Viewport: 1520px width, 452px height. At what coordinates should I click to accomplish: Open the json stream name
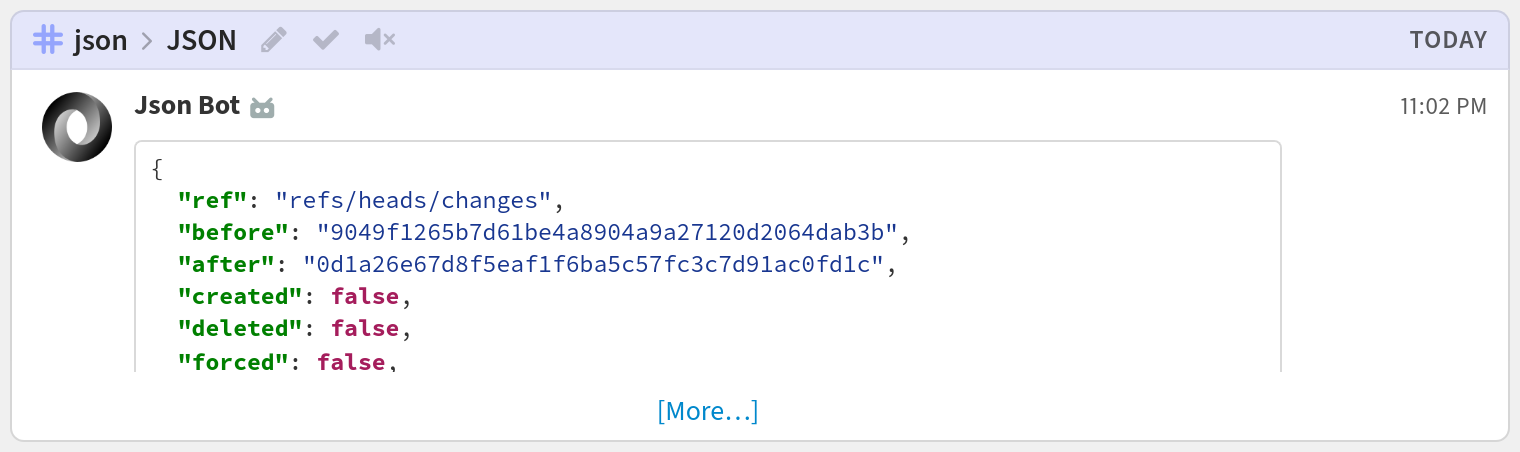tap(101, 40)
